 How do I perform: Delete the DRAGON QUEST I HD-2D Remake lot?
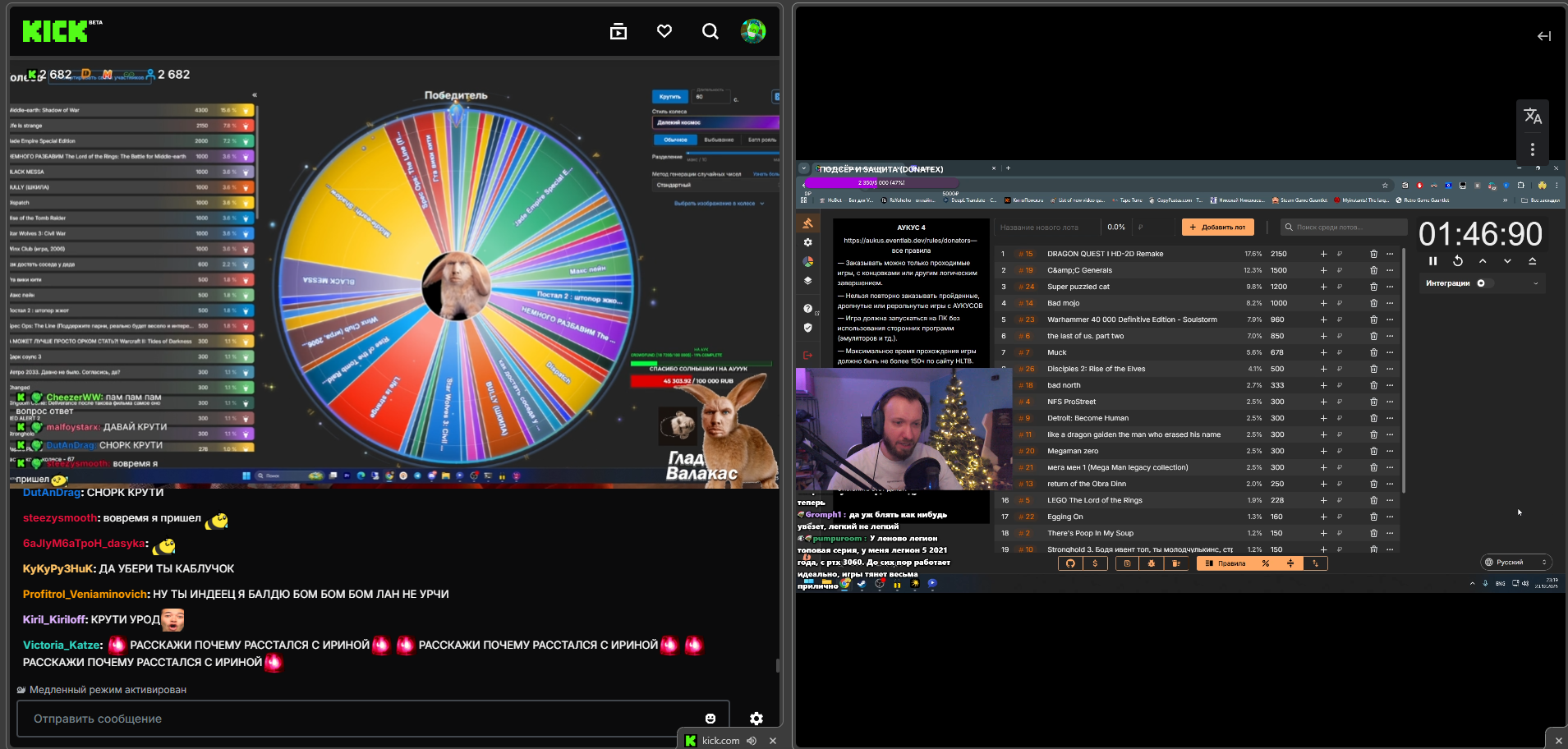[x=1373, y=254]
